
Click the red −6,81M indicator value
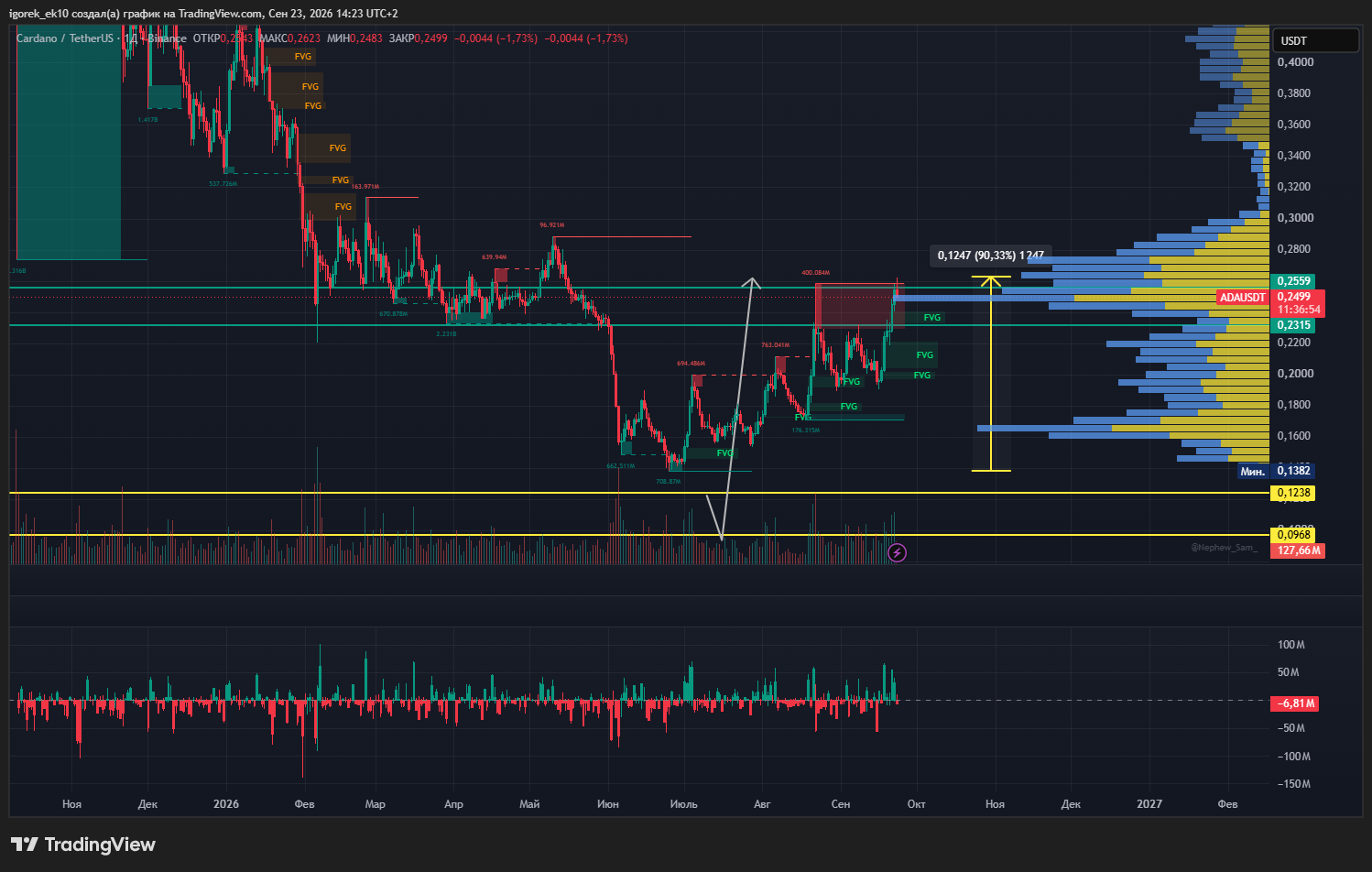tap(1295, 703)
